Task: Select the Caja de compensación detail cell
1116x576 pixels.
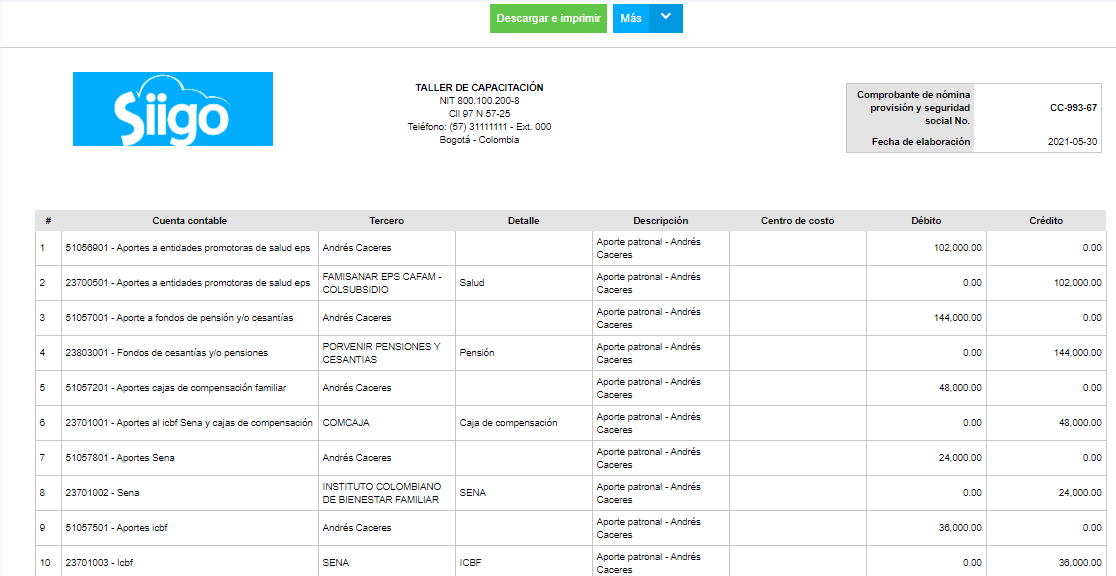Action: [508, 423]
